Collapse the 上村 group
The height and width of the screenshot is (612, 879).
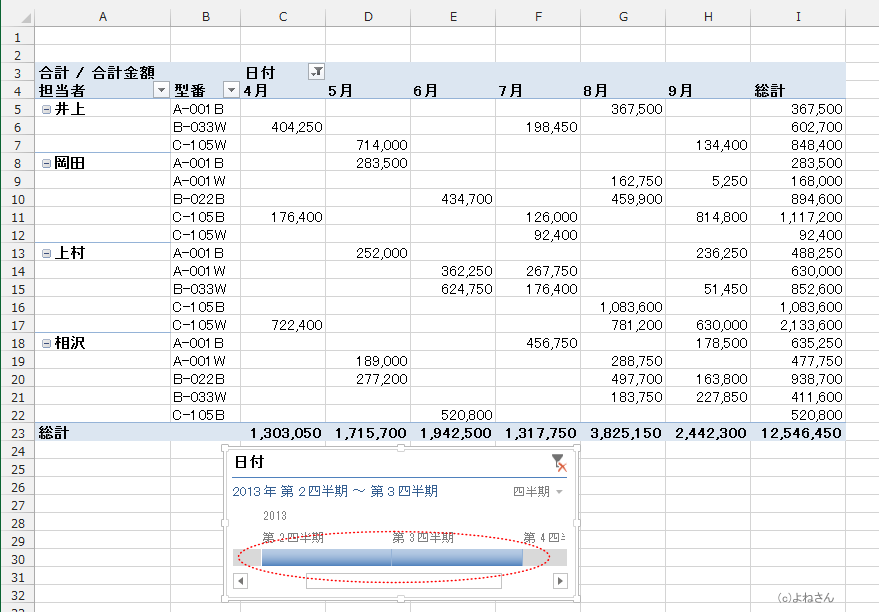tap(46, 253)
